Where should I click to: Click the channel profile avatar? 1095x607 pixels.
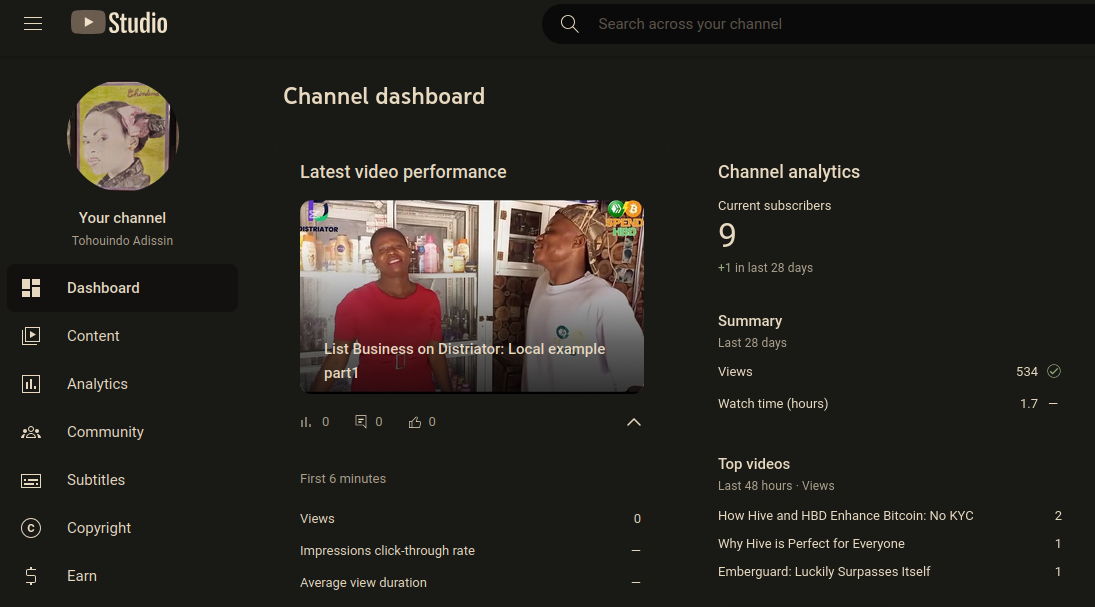coord(123,136)
